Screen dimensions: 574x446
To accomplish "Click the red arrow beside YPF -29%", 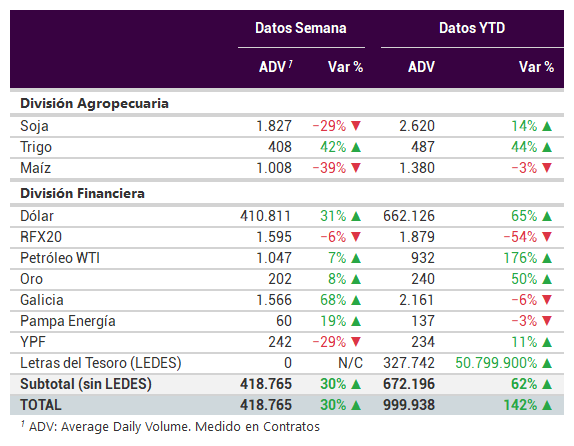I will coord(356,342).
